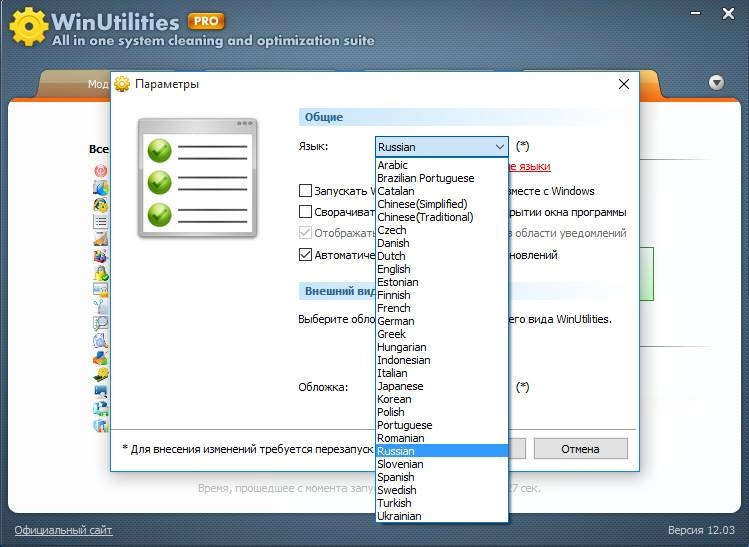The height and width of the screenshot is (547, 749).
Task: Minimize the WinUtilities main window
Action: 696,13
